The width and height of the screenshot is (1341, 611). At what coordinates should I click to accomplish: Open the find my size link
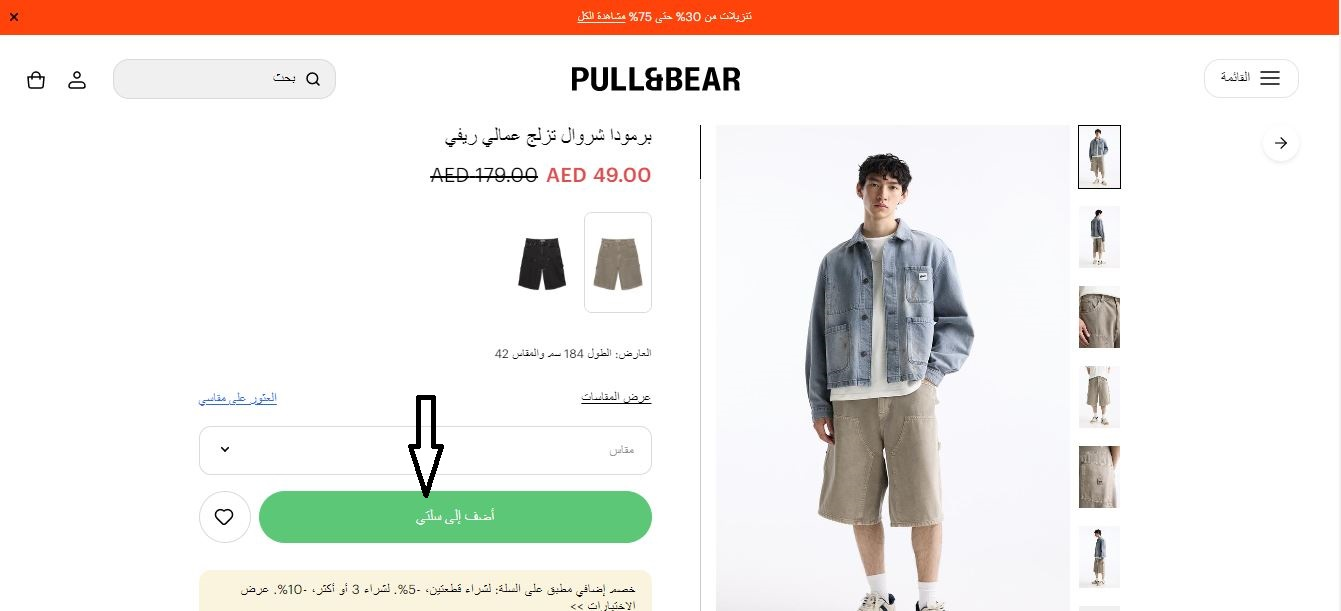click(238, 398)
